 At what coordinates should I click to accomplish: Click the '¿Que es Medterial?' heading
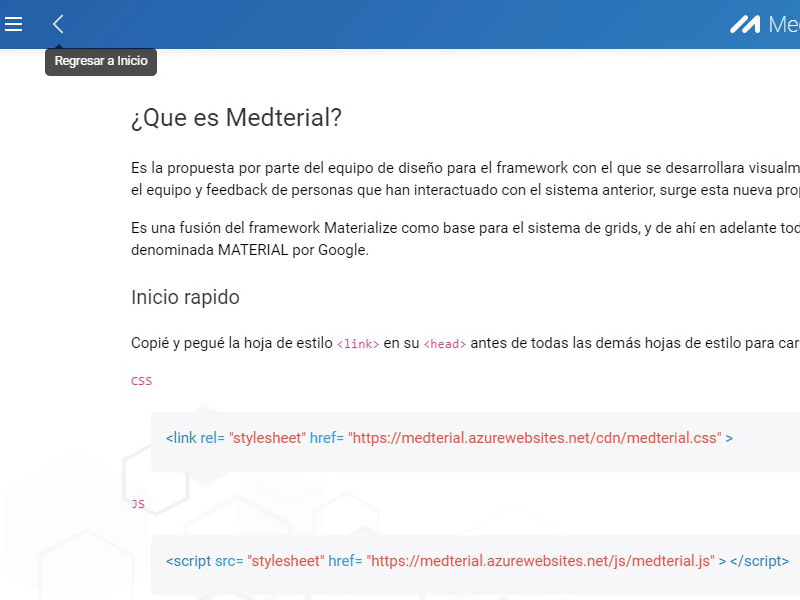point(236,118)
